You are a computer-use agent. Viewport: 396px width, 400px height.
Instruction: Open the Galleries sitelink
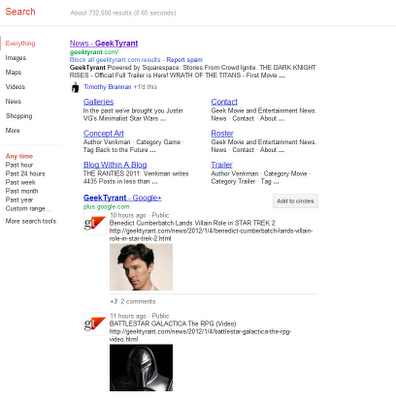99,102
